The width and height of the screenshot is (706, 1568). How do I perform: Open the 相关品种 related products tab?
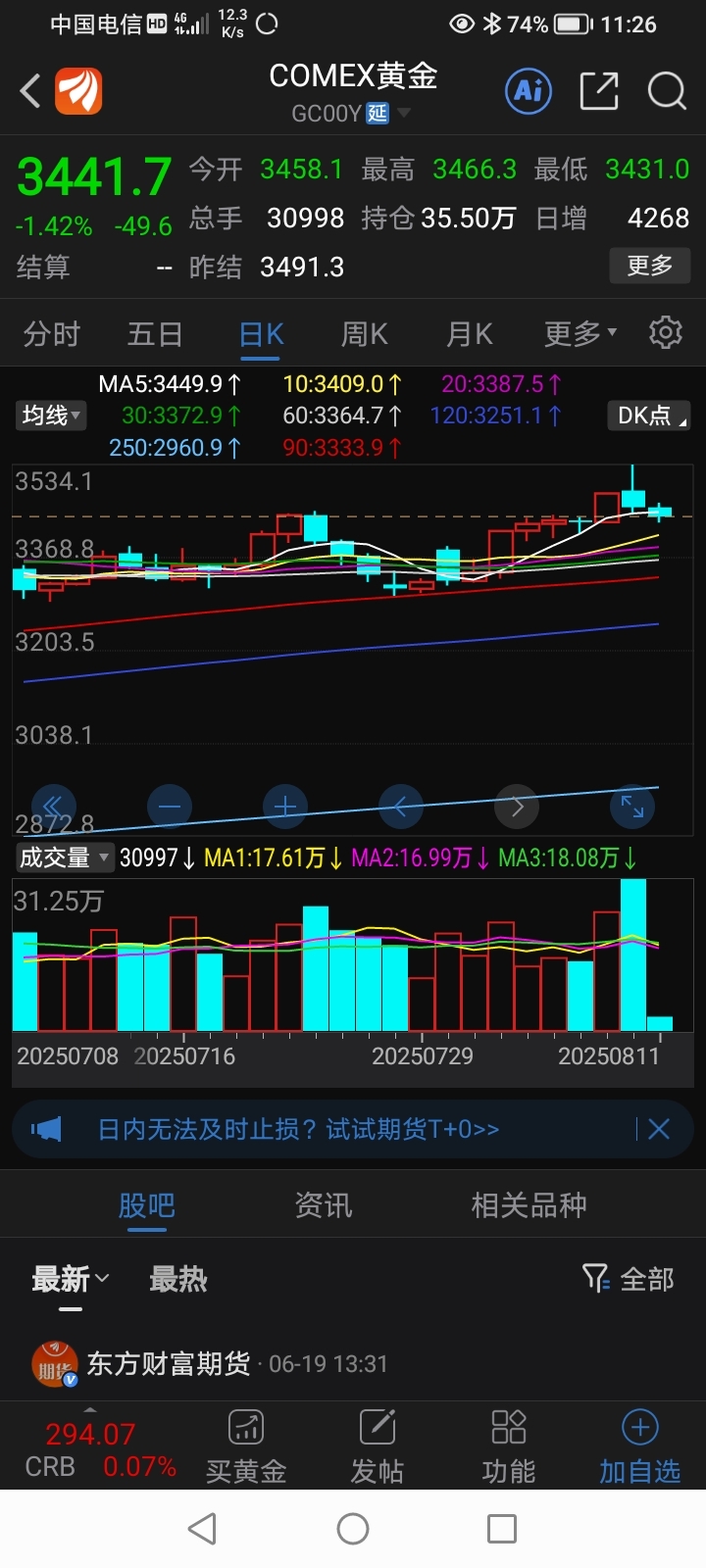click(x=529, y=1205)
